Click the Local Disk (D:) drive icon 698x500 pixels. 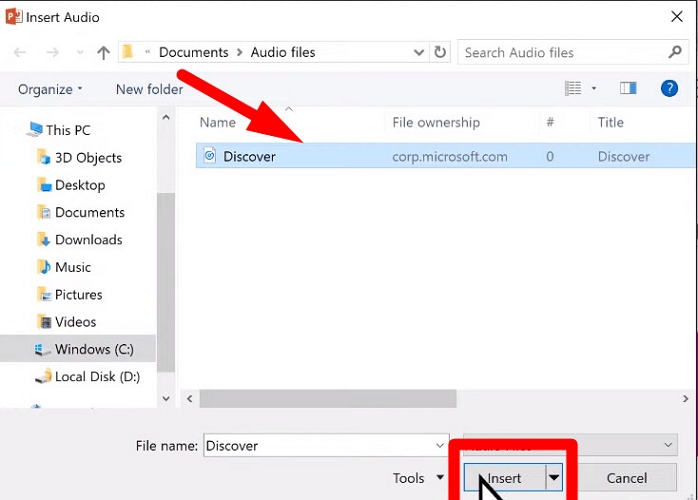pyautogui.click(x=43, y=376)
